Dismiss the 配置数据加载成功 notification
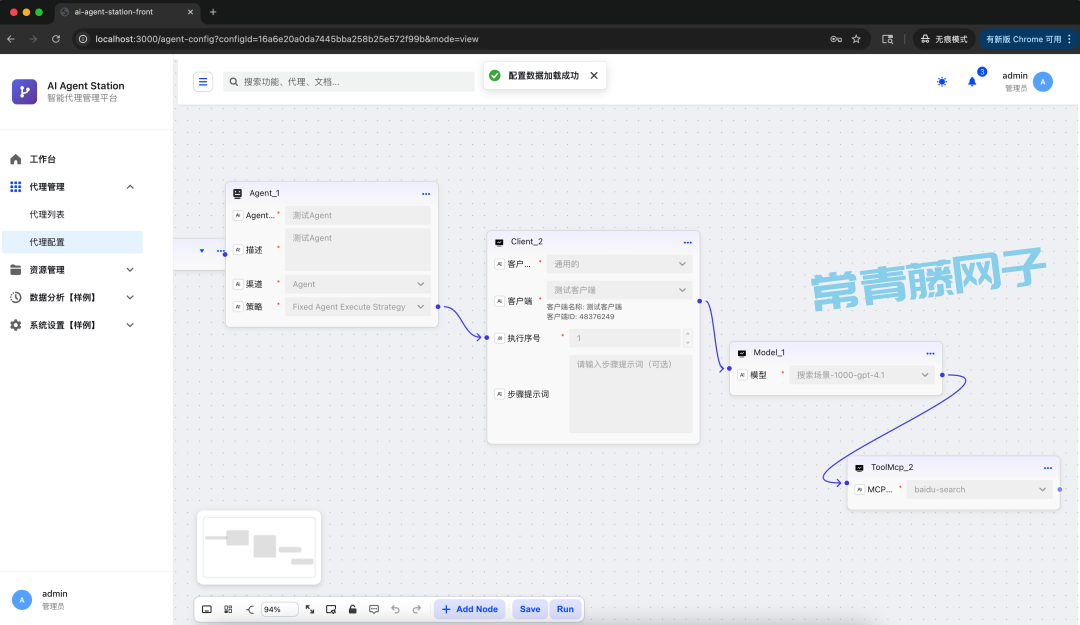This screenshot has height=625, width=1080. pyautogui.click(x=594, y=75)
